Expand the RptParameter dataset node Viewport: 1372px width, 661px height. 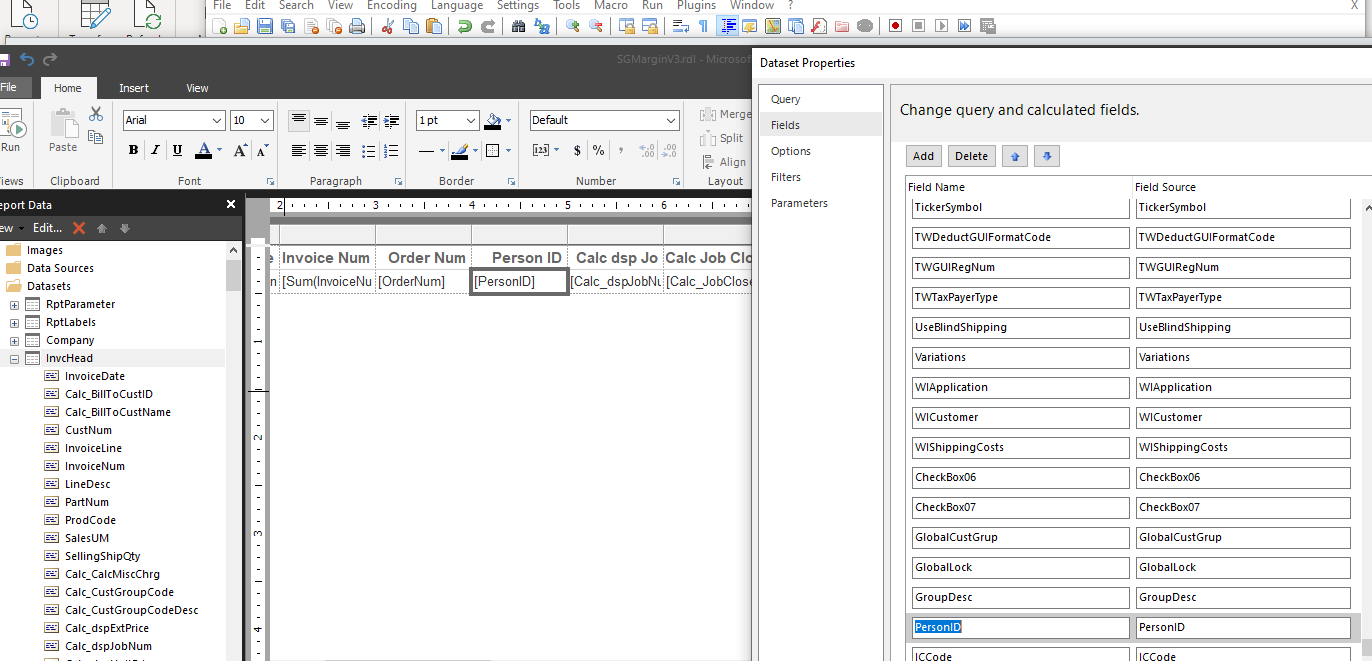pyautogui.click(x=15, y=304)
